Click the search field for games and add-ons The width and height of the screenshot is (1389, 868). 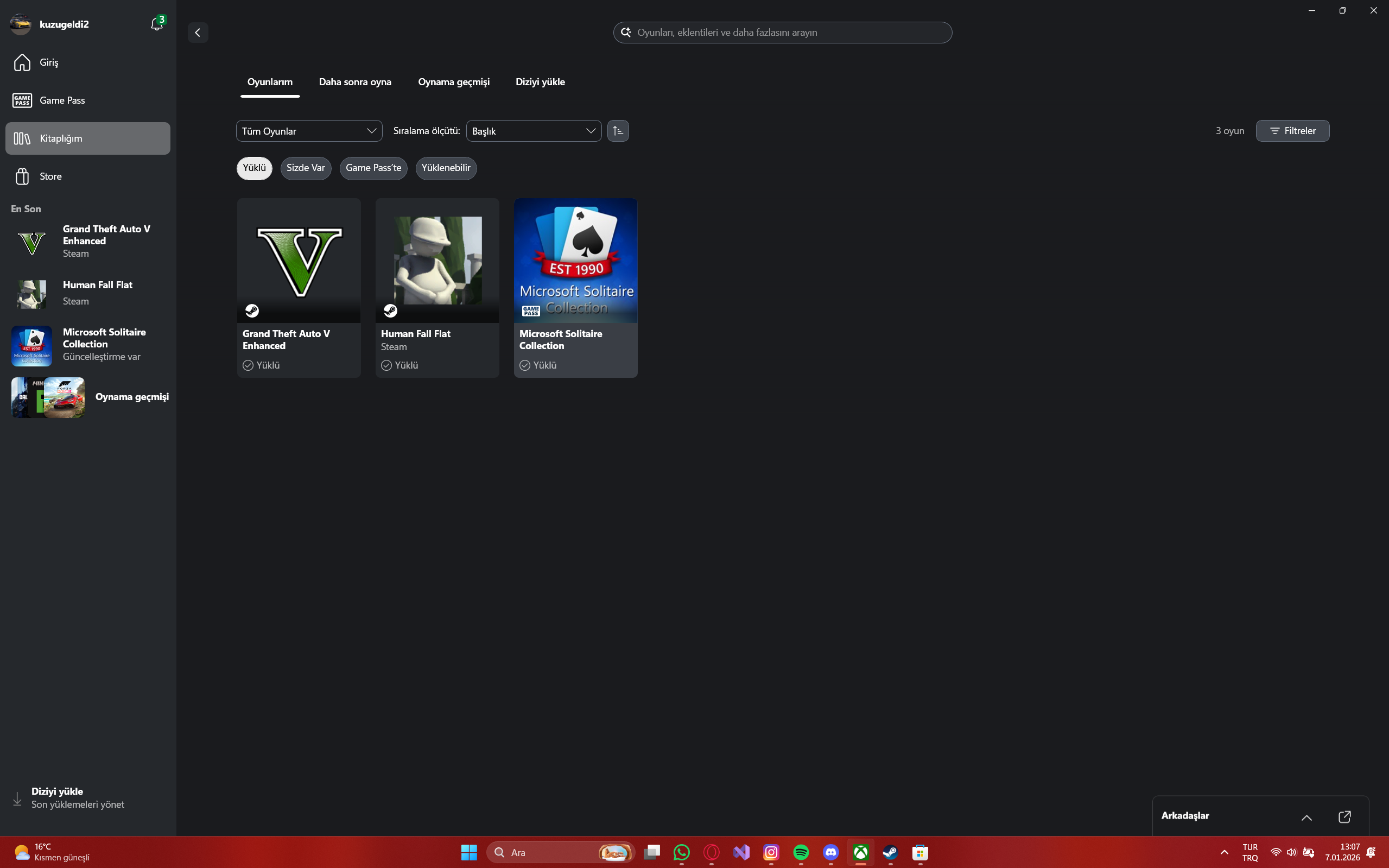click(x=782, y=33)
